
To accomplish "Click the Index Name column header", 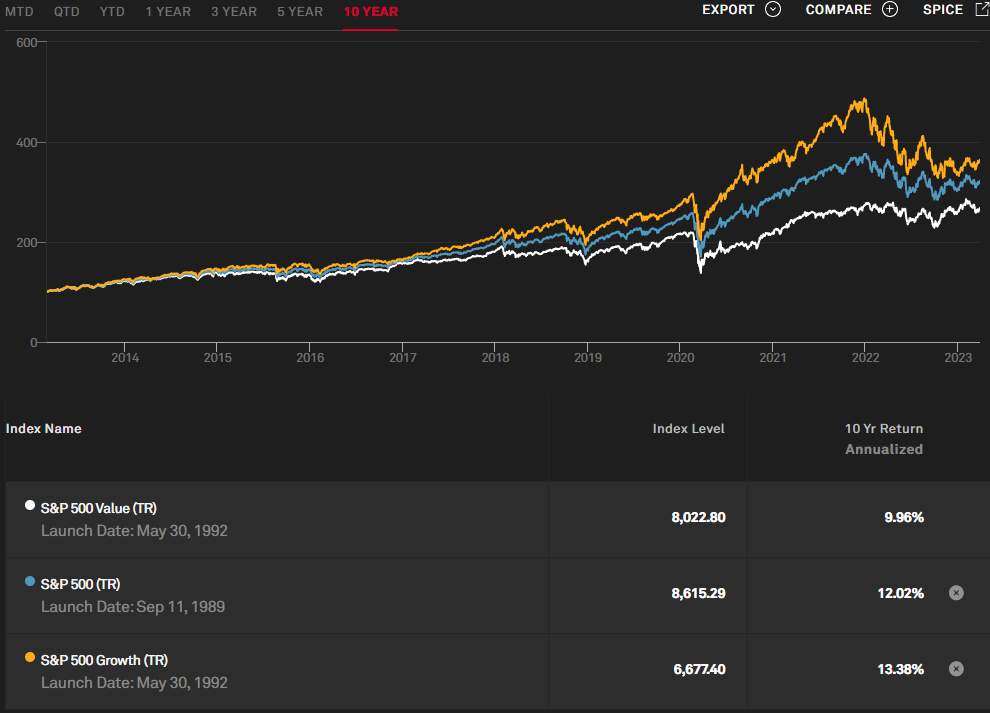I will [x=44, y=429].
